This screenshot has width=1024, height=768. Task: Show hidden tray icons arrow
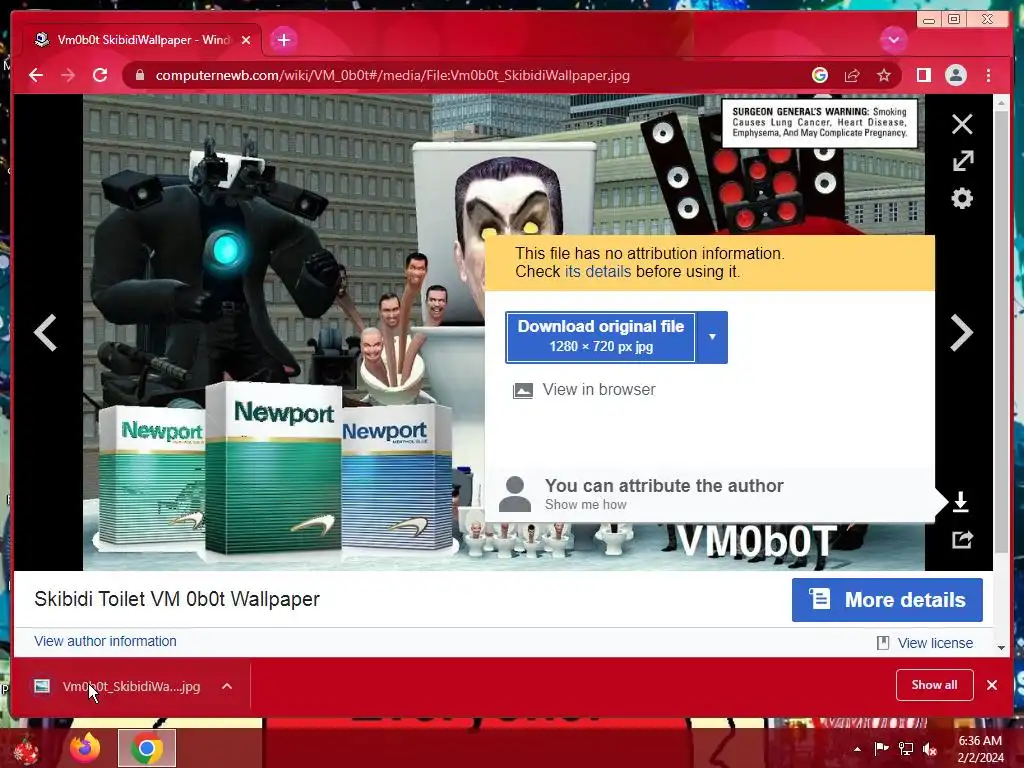click(857, 749)
